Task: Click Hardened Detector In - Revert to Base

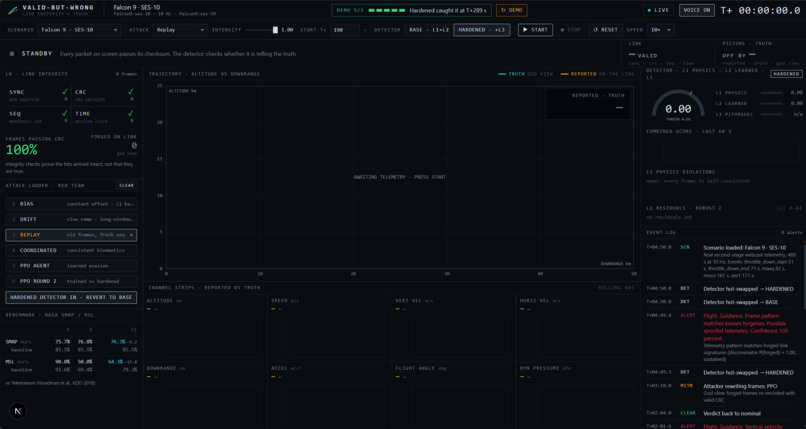Action: (71, 297)
